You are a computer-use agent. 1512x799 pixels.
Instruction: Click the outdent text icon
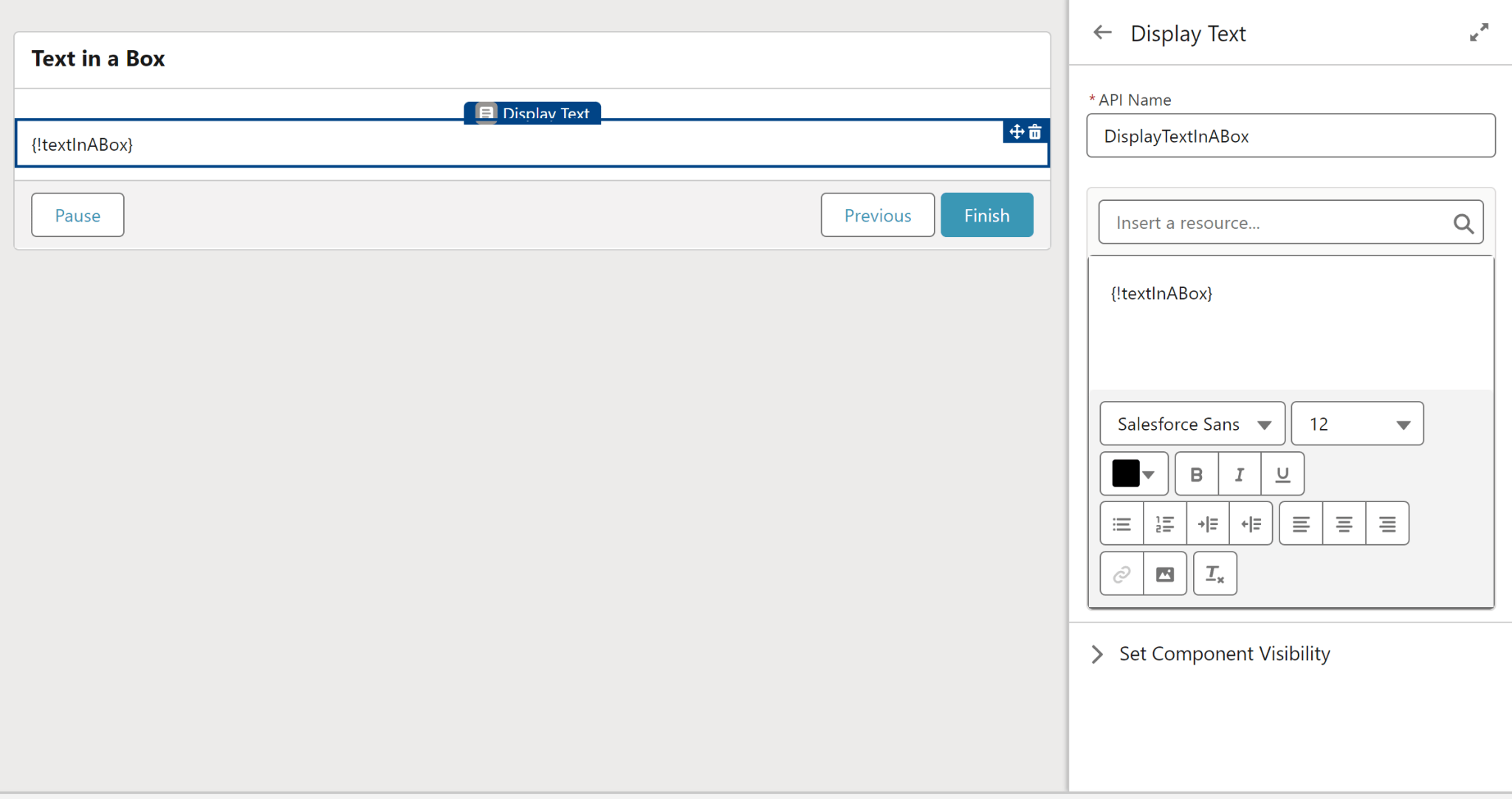[x=1251, y=523]
